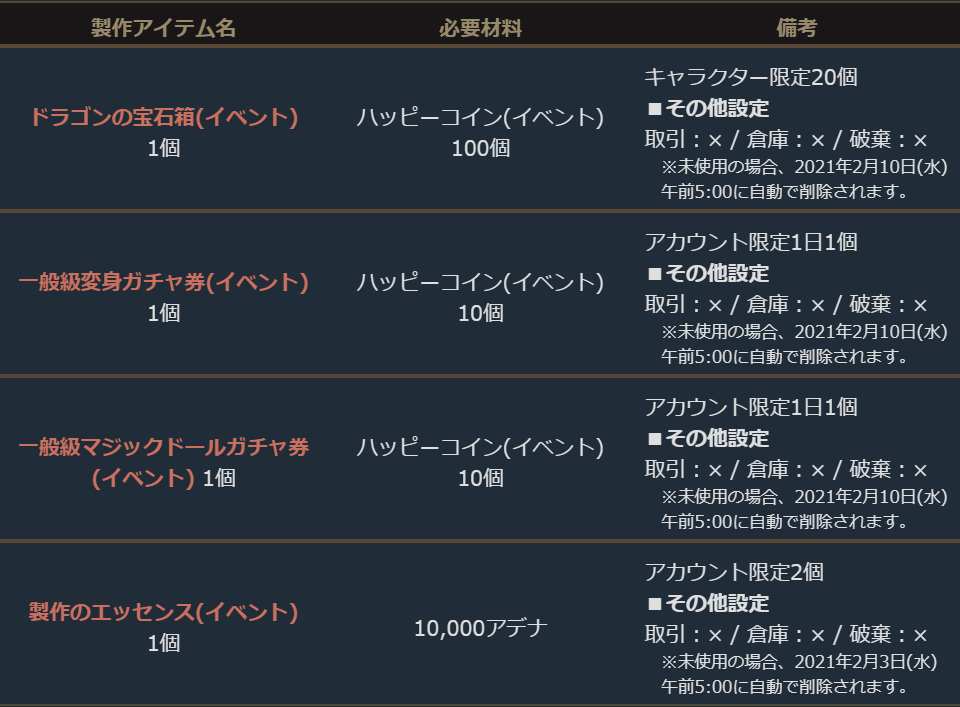
Task: Click the アカウント限定2個 remark
Action: pos(733,572)
